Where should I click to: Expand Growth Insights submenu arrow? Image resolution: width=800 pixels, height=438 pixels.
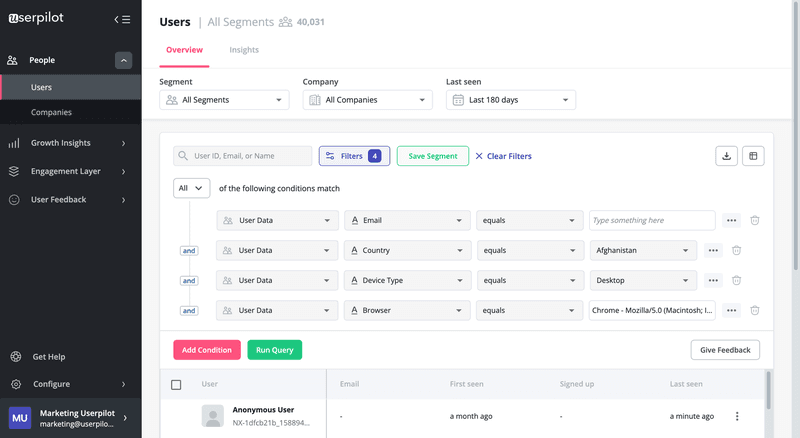coord(123,143)
